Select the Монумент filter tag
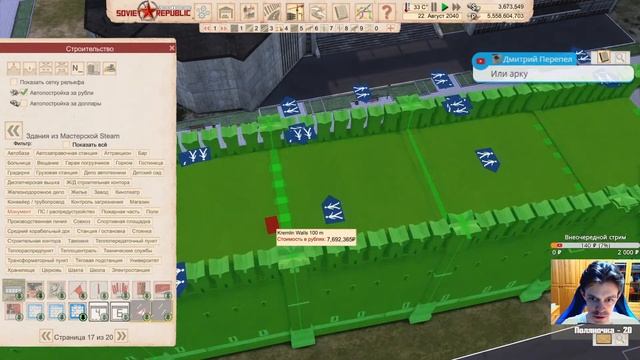 tap(19, 211)
